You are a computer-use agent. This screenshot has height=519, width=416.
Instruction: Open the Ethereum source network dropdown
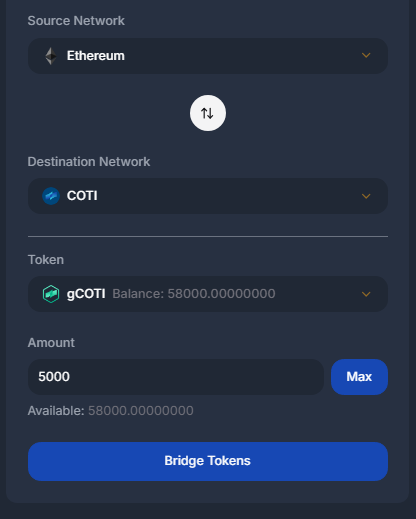pos(208,56)
